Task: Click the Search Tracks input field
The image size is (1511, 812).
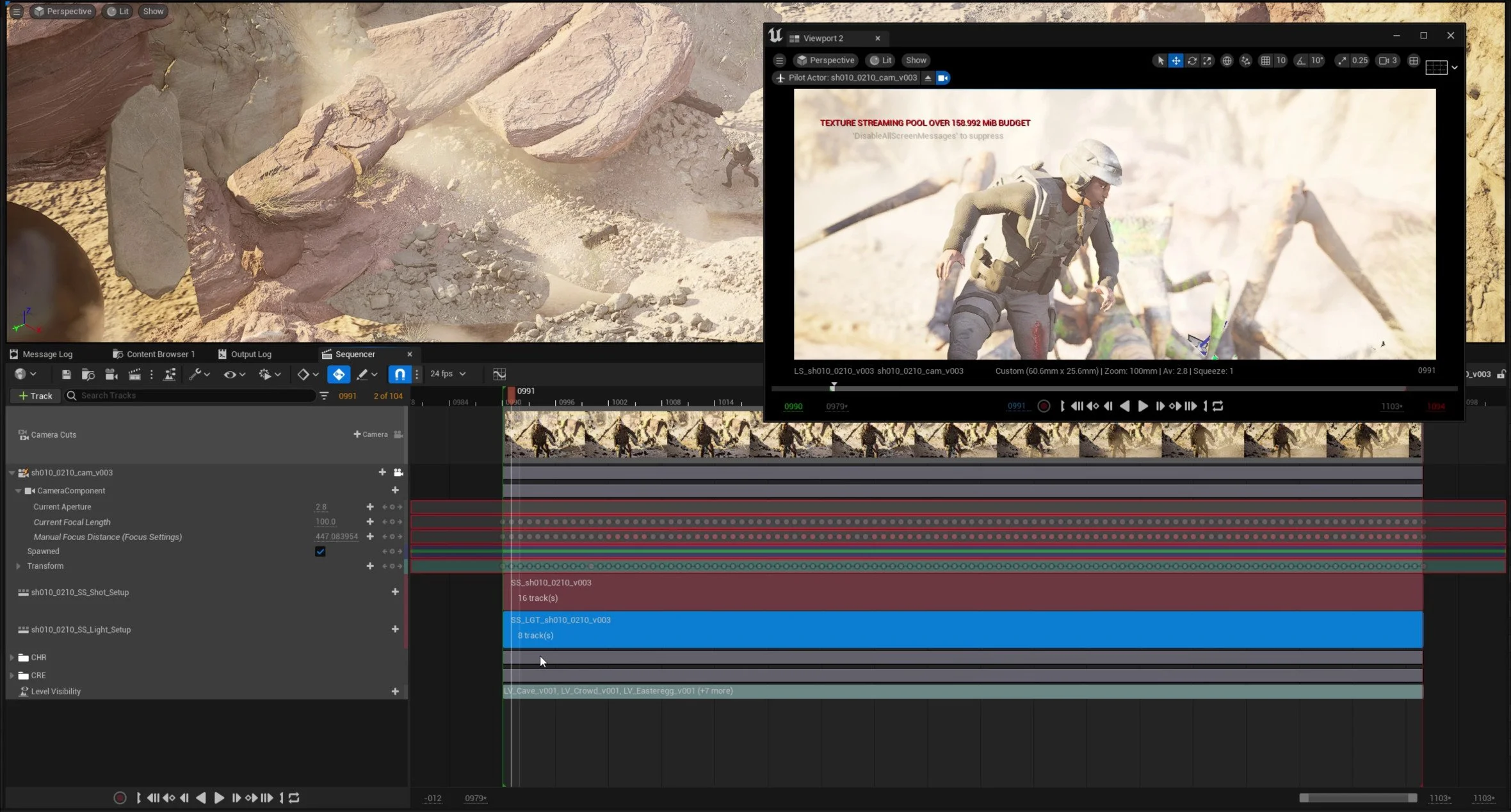Action: coord(192,396)
